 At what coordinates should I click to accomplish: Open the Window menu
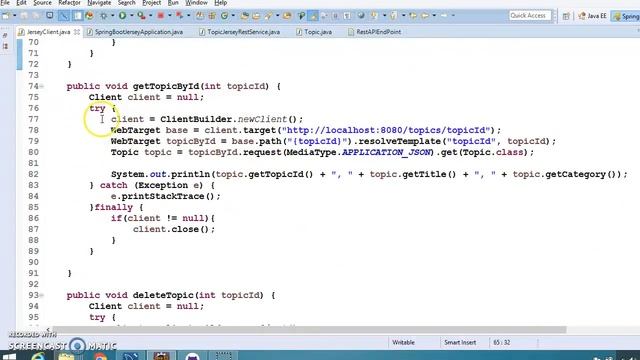196,3
